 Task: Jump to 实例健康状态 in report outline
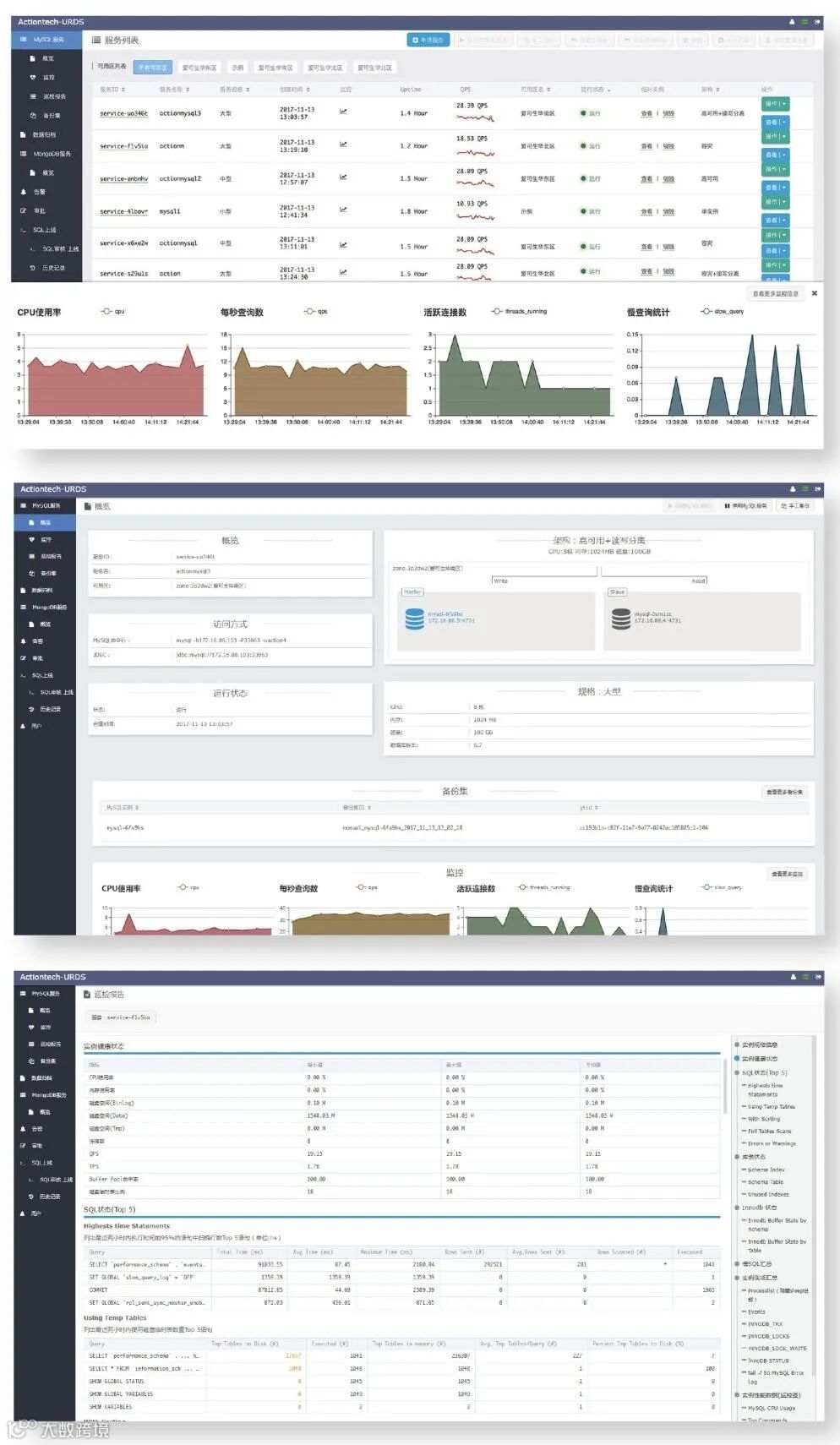759,1058
